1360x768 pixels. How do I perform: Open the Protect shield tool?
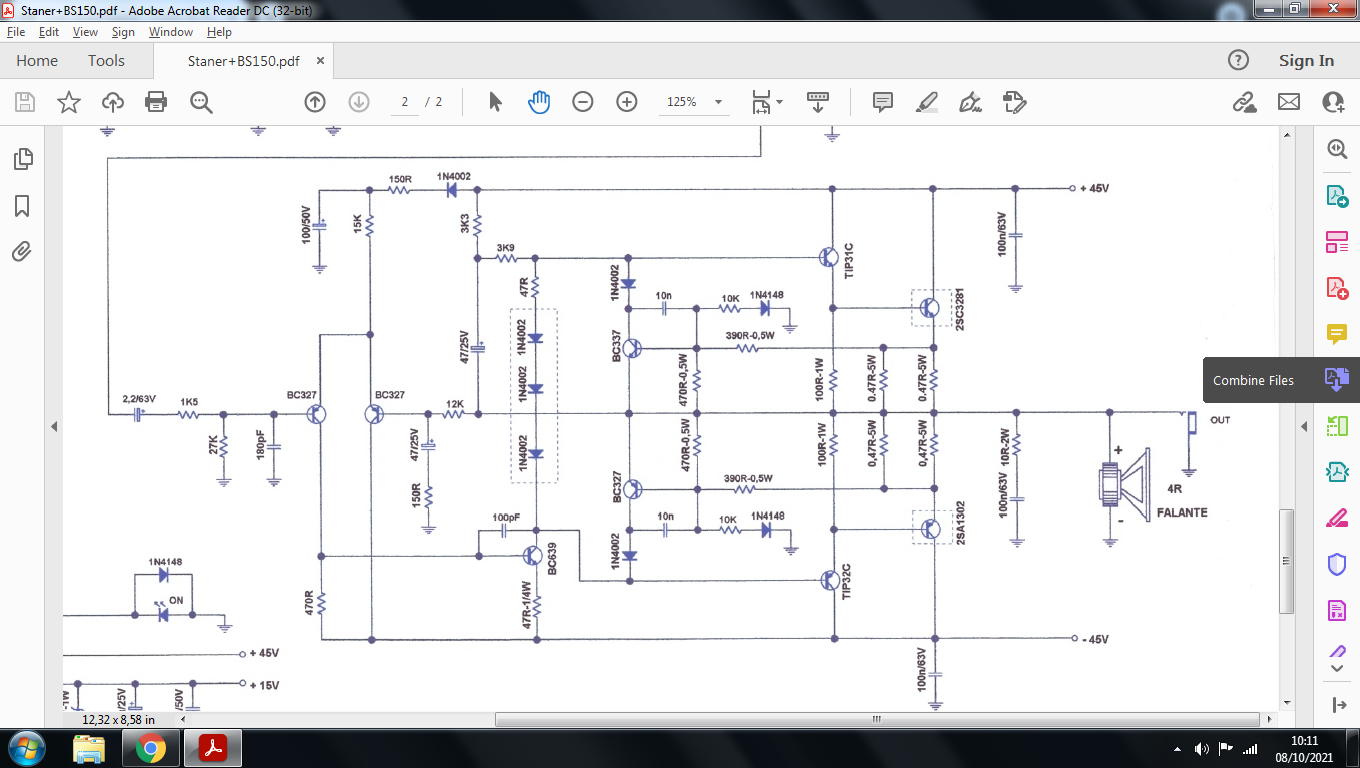click(x=1337, y=564)
